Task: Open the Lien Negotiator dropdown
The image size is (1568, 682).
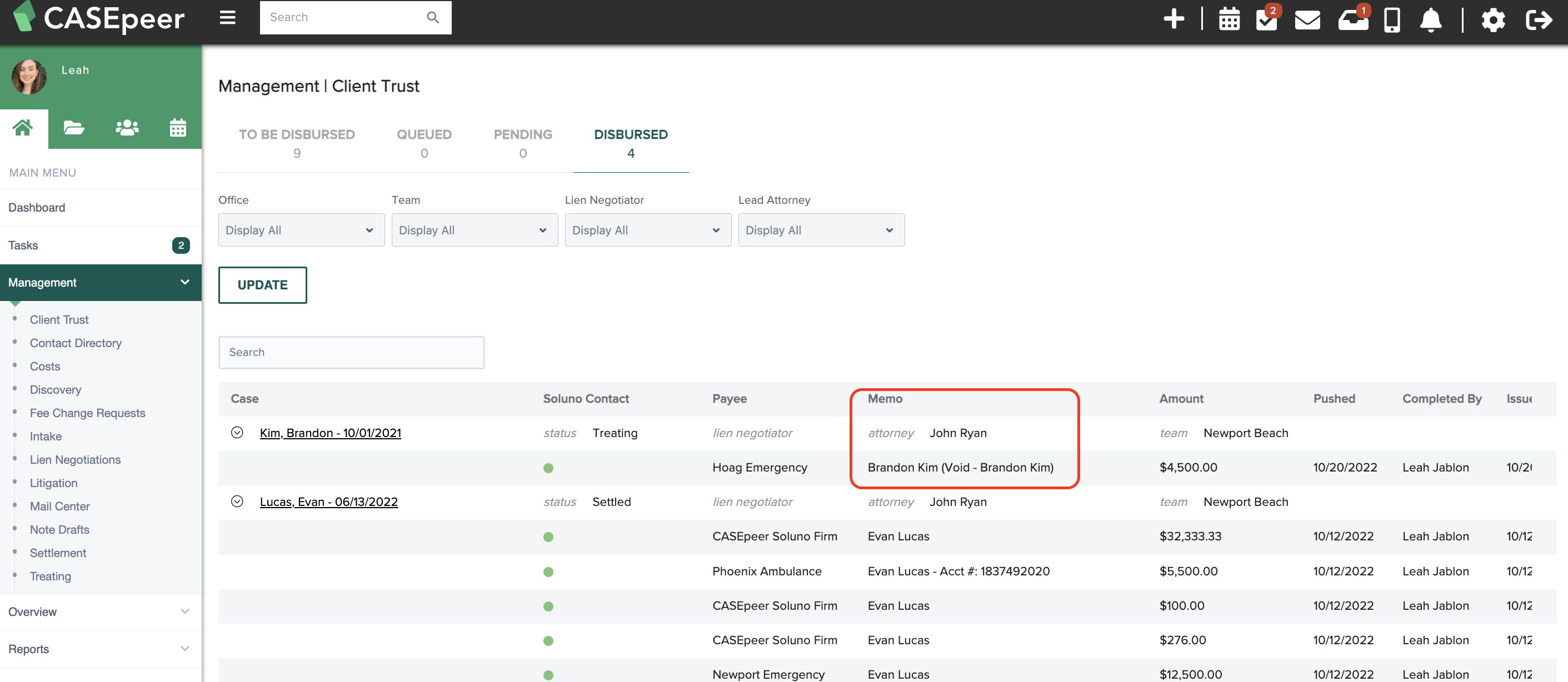Action: click(648, 230)
